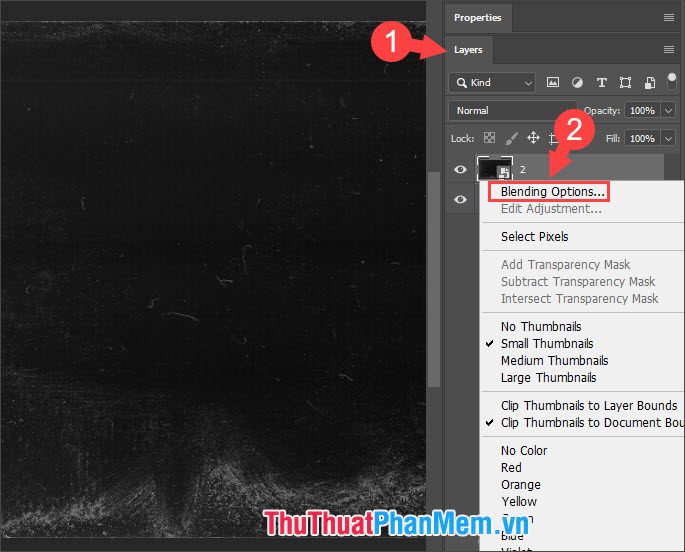
Task: Click the Fill percentage input field
Action: (x=640, y=138)
